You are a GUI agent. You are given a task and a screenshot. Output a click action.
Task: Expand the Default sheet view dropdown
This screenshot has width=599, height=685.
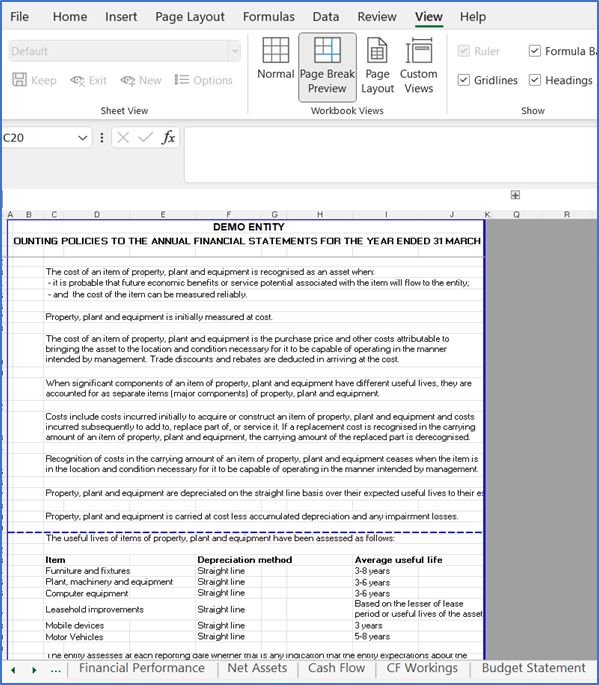(235, 51)
